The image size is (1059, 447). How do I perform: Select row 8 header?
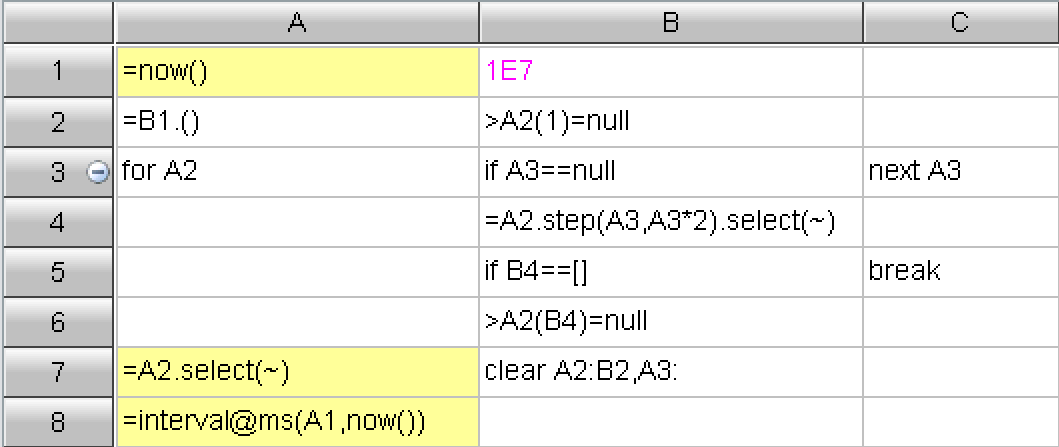tap(57, 422)
